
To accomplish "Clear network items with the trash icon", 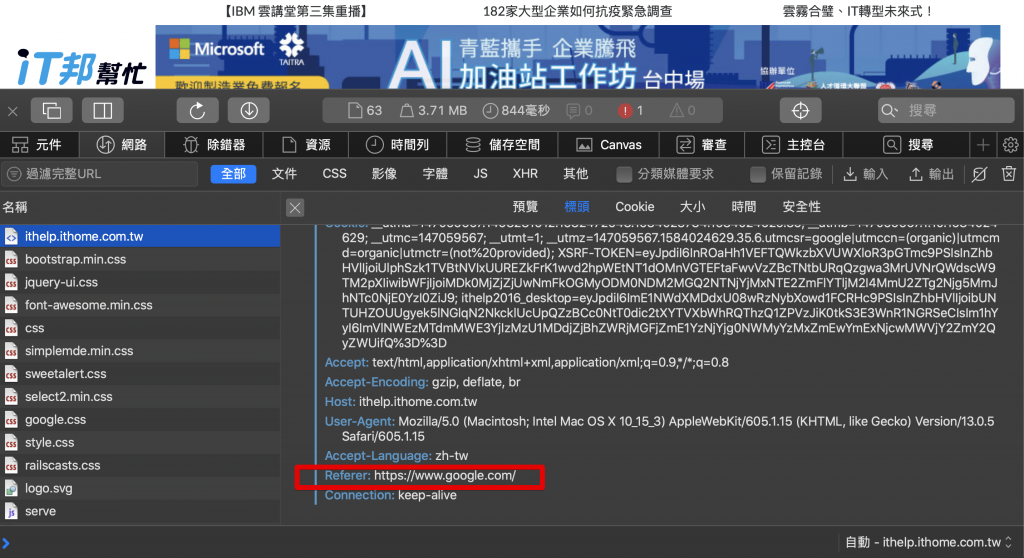I will pyautogui.click(x=1009, y=174).
